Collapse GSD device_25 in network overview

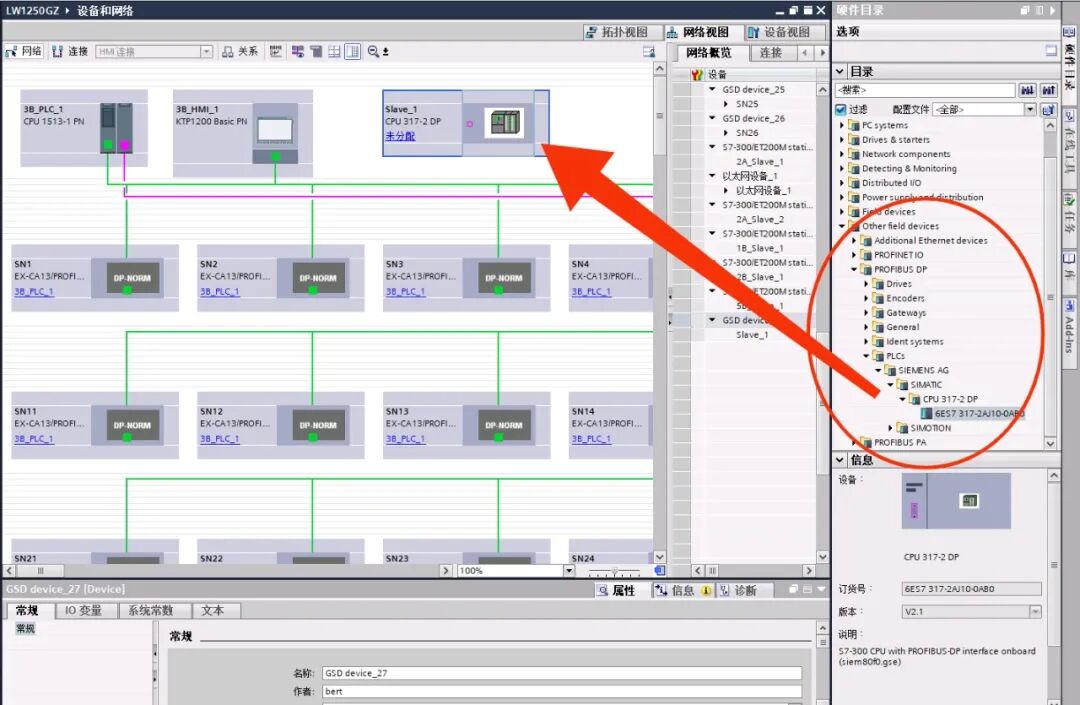click(712, 90)
